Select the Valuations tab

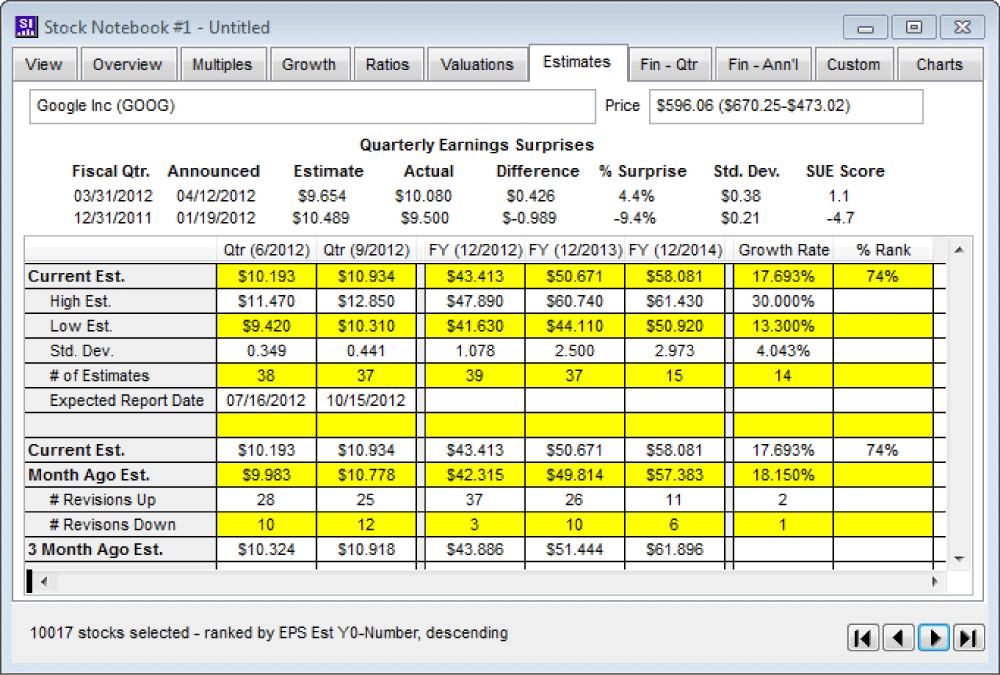coord(477,64)
